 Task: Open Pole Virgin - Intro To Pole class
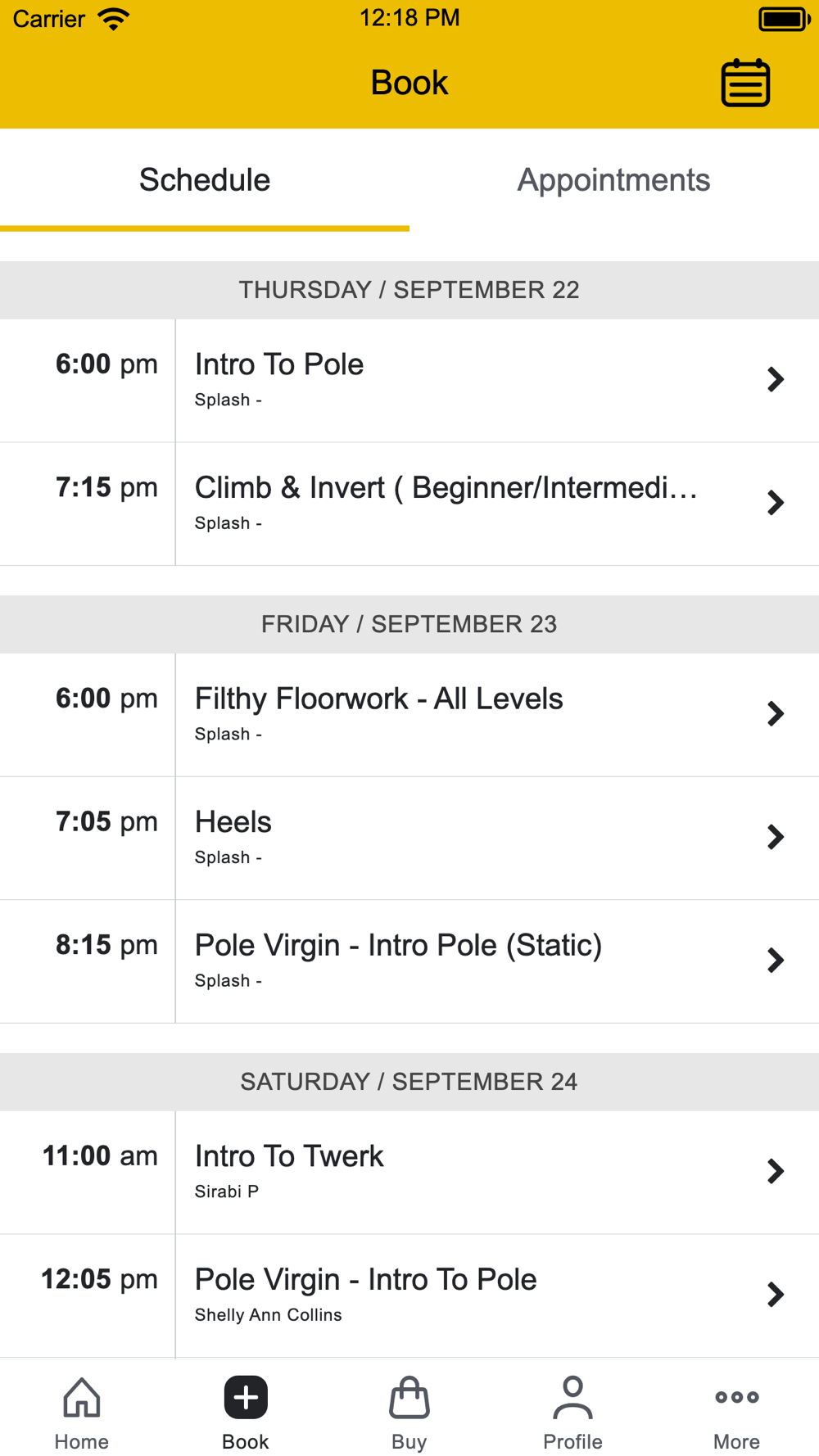[x=409, y=1295]
